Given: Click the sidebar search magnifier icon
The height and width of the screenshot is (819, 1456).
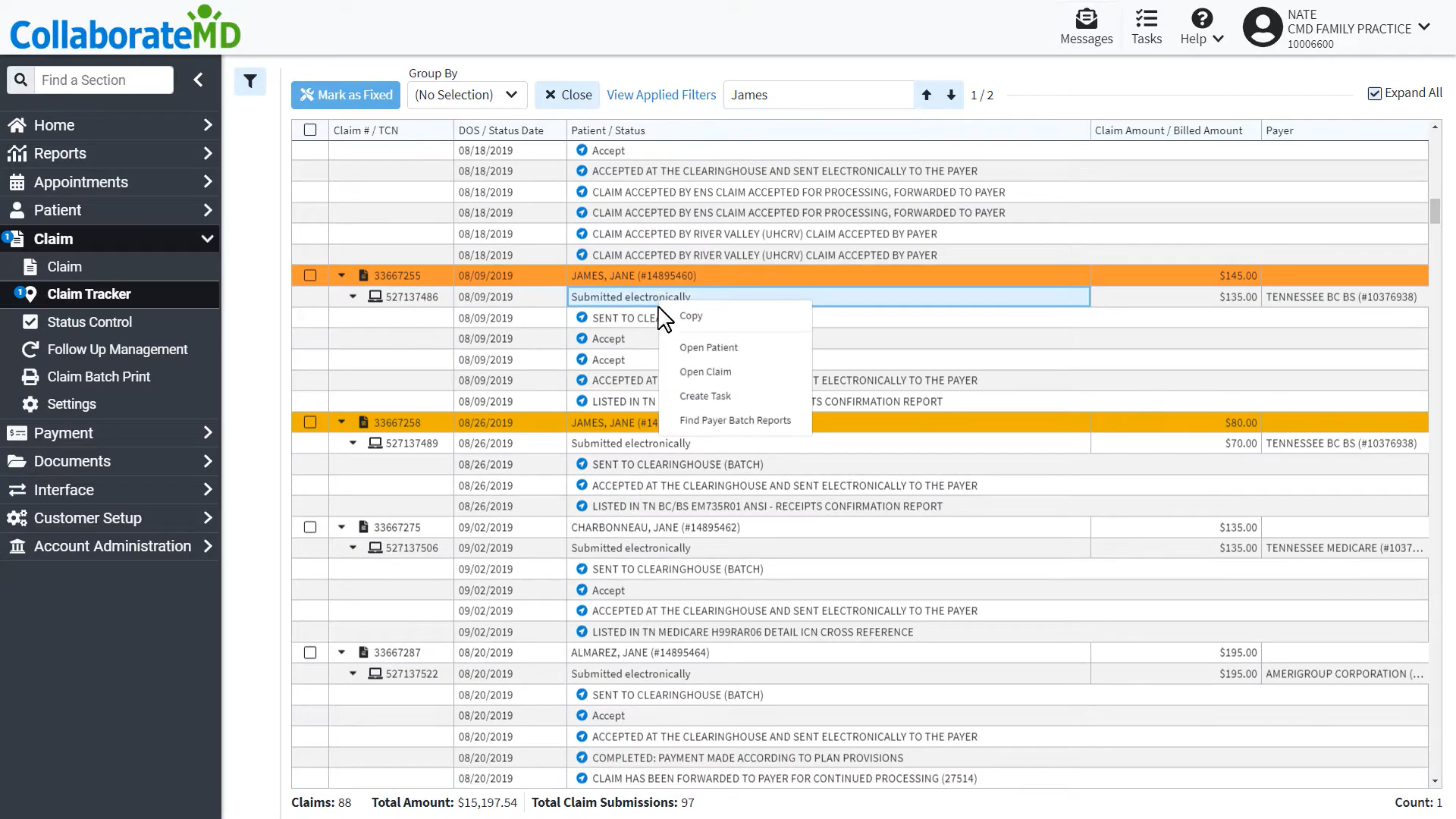Looking at the screenshot, I should click(20, 80).
